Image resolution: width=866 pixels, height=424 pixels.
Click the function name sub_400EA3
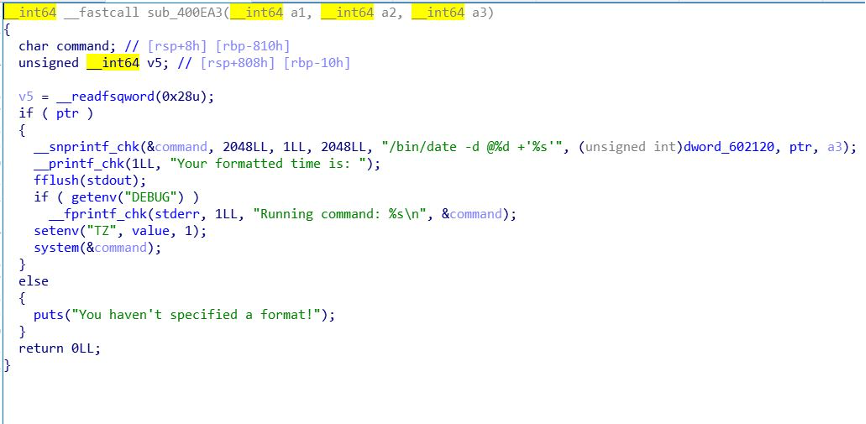[184, 13]
